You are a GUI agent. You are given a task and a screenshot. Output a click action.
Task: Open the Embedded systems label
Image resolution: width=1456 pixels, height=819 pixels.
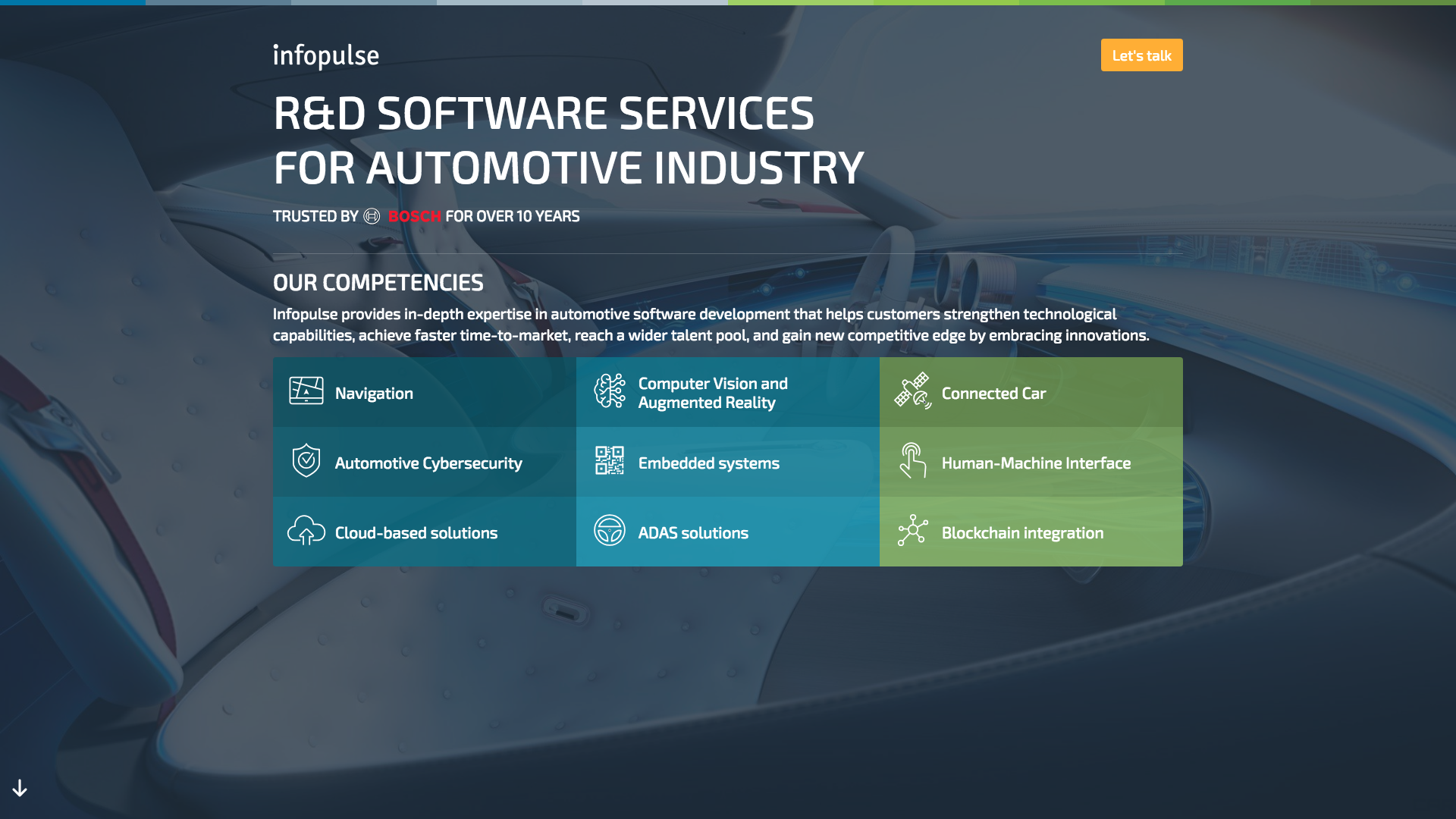[x=709, y=463]
